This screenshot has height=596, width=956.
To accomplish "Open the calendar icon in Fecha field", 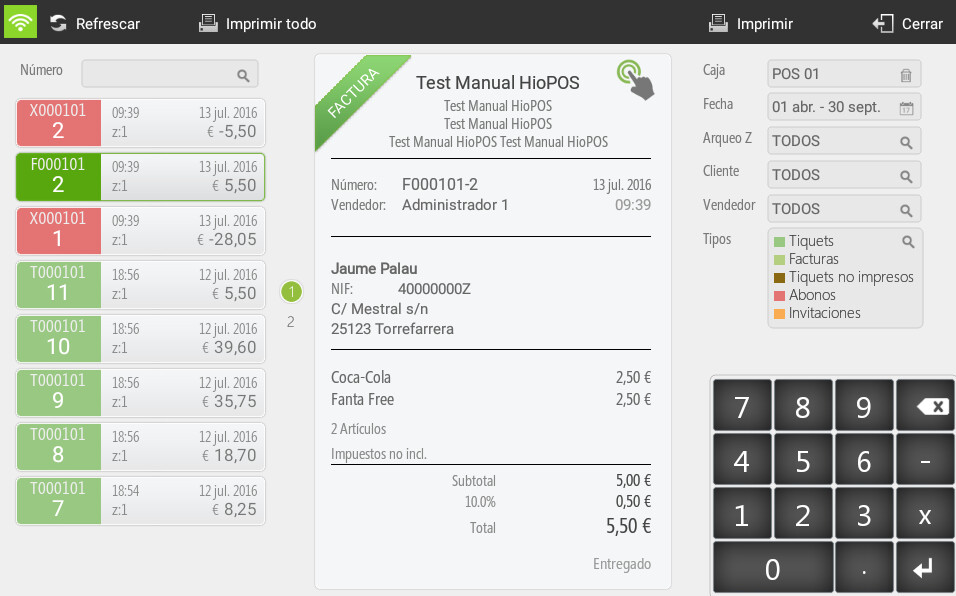I will click(906, 108).
